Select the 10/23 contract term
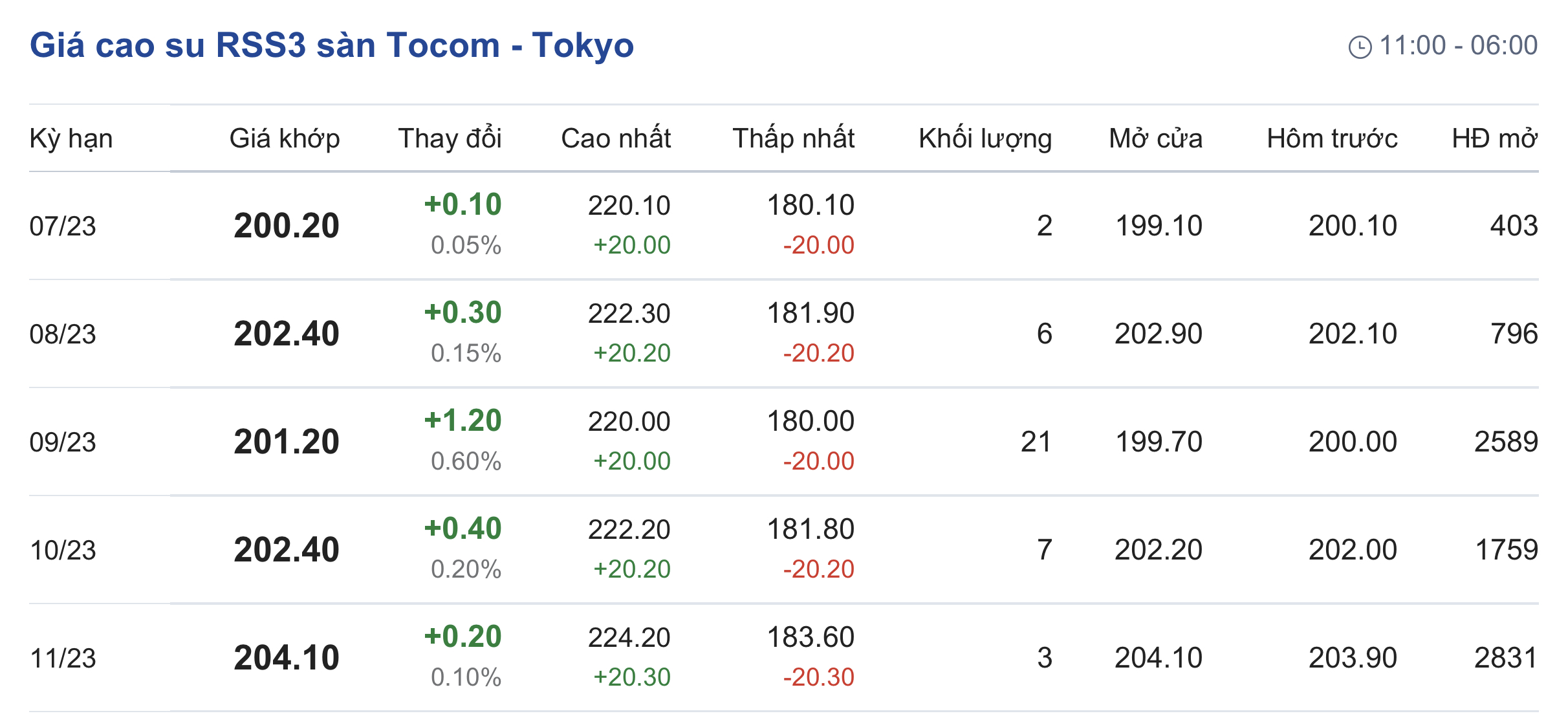 [63, 550]
